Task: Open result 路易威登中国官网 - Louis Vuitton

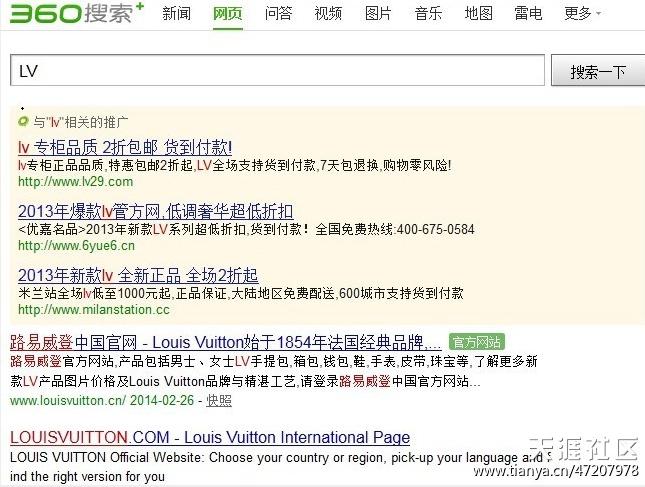Action: 225,342
